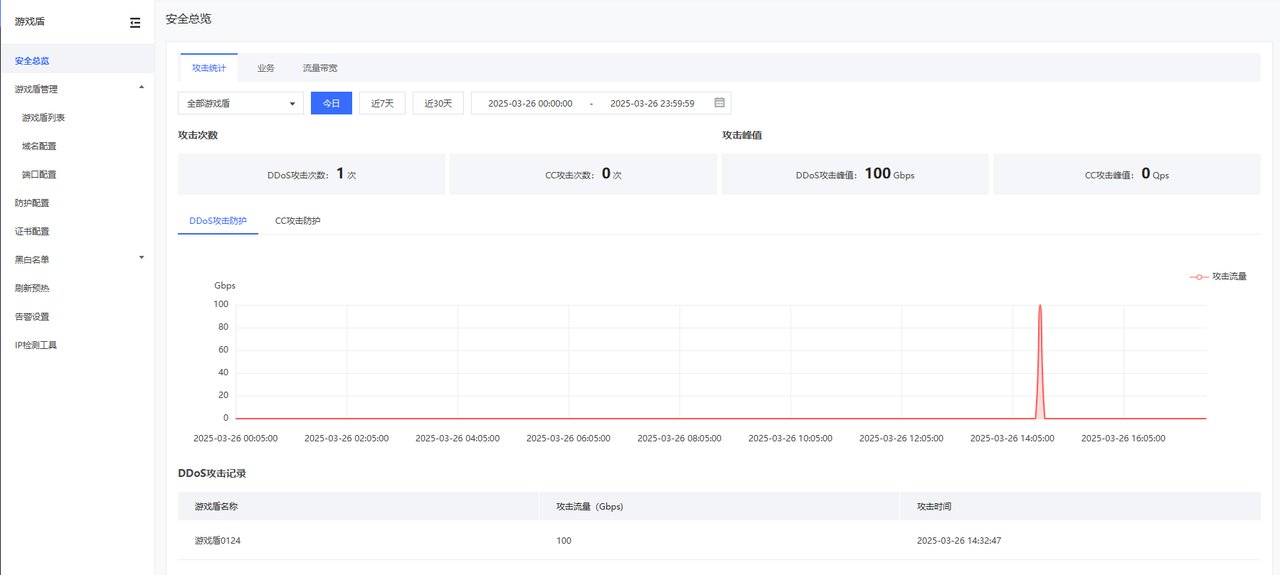Expand the 黑白名单 menu arrow

click(x=141, y=258)
